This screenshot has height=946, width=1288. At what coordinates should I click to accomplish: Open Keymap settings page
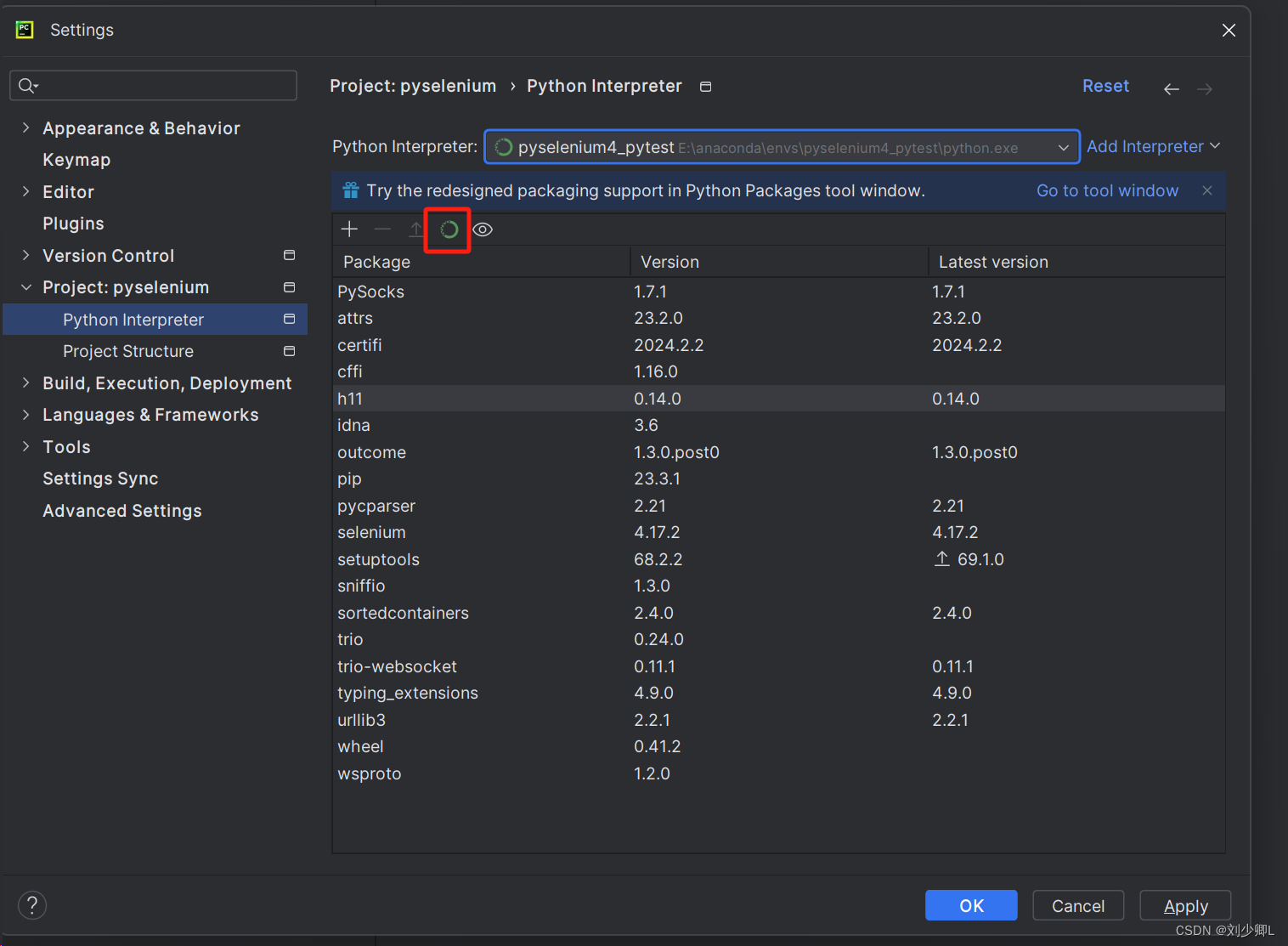(x=76, y=160)
